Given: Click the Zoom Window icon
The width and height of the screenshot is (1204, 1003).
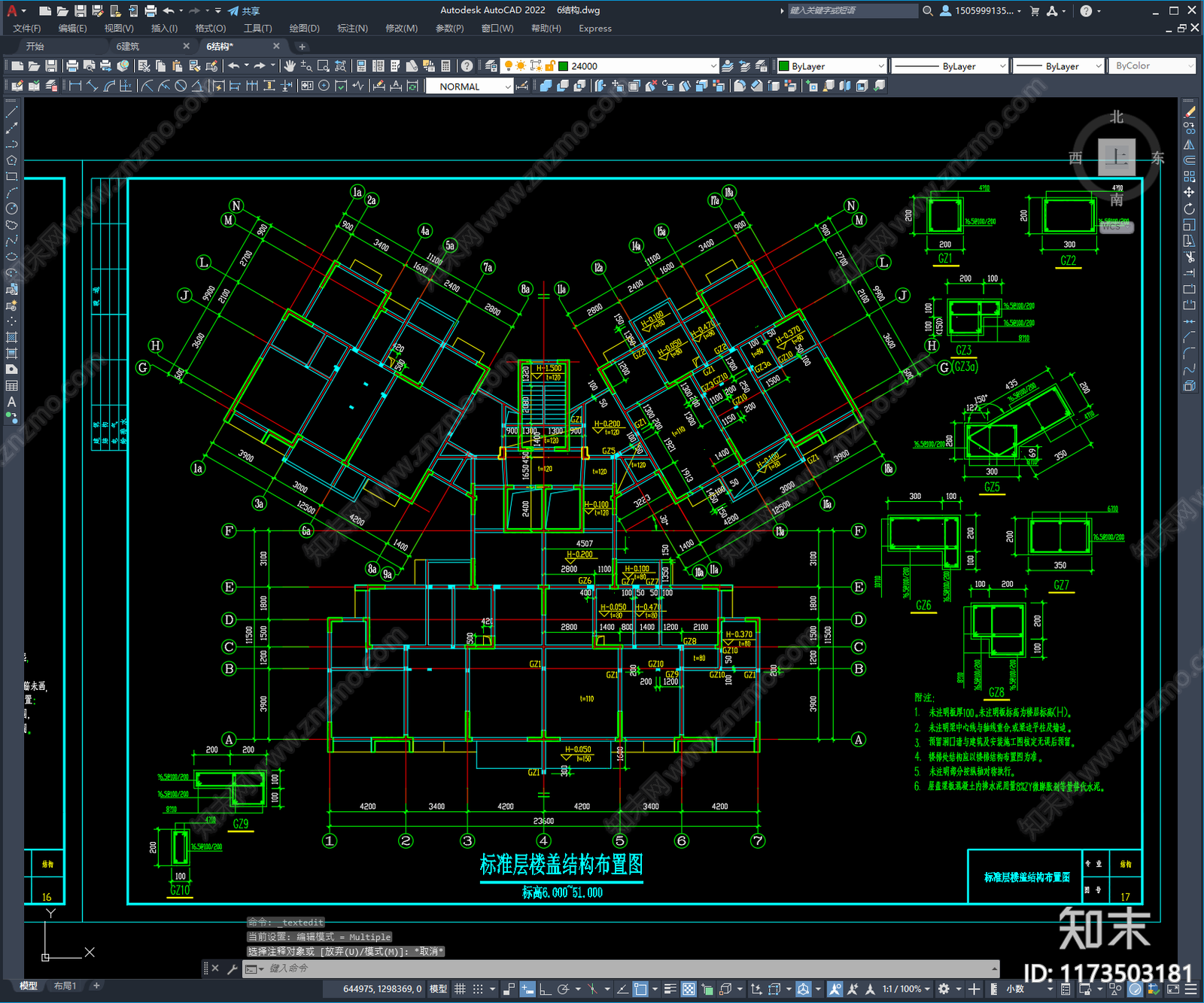Looking at the screenshot, I should [324, 66].
